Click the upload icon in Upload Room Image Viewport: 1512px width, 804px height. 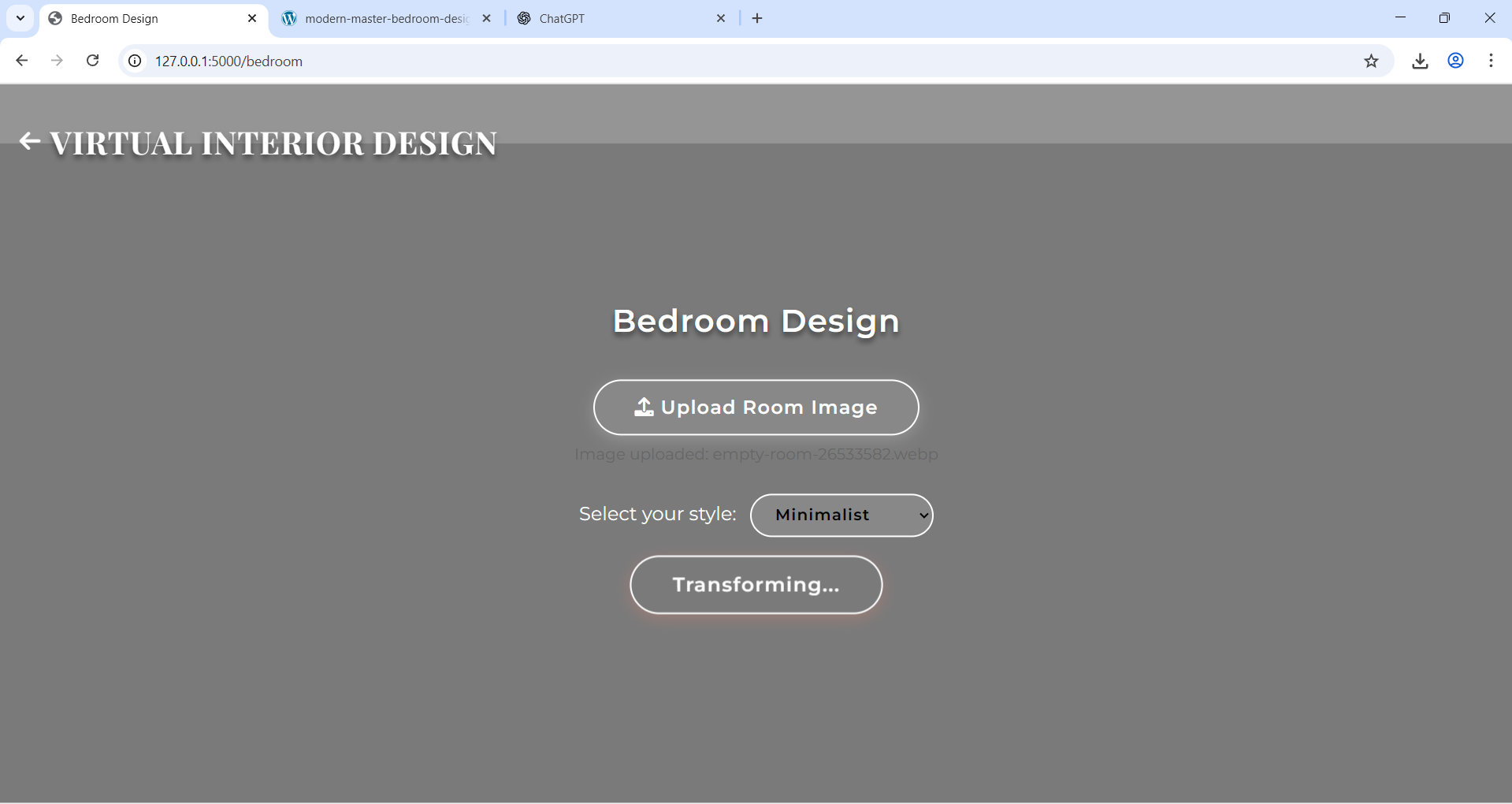point(644,407)
